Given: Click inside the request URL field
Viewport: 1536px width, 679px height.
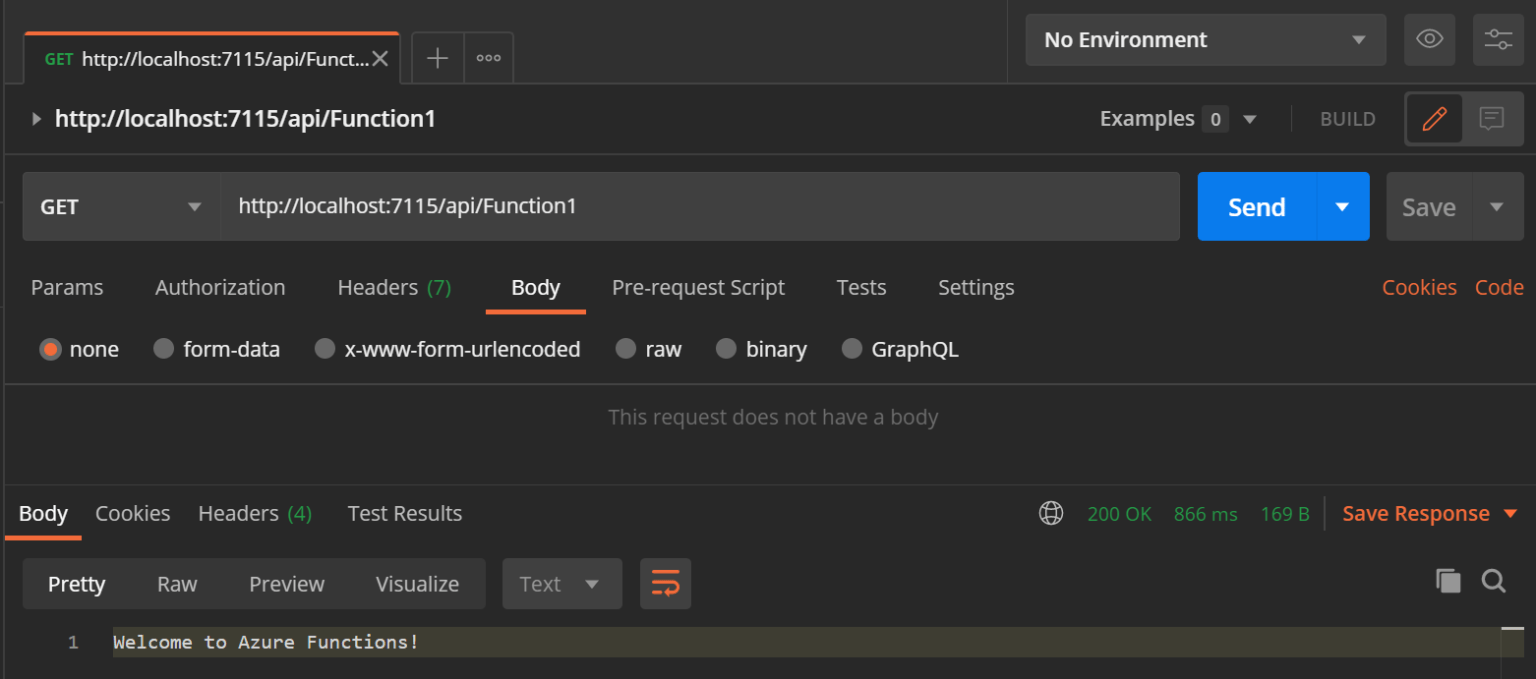Looking at the screenshot, I should tap(700, 206).
